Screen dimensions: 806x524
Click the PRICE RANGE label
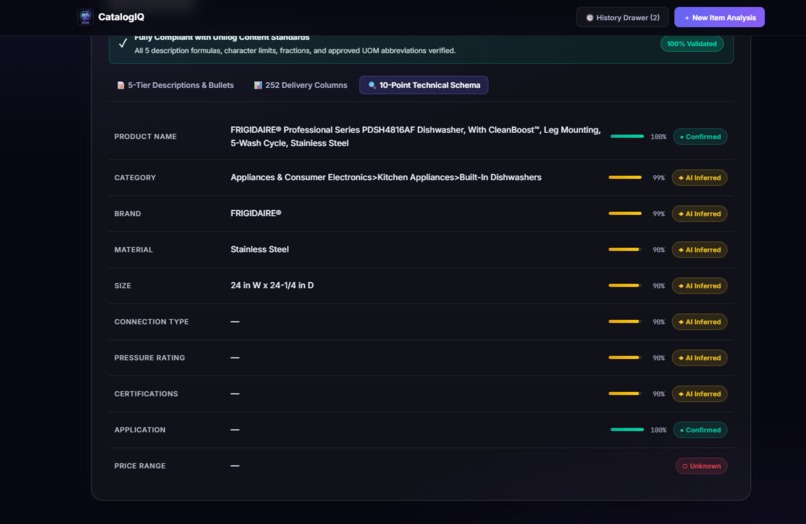pos(140,466)
